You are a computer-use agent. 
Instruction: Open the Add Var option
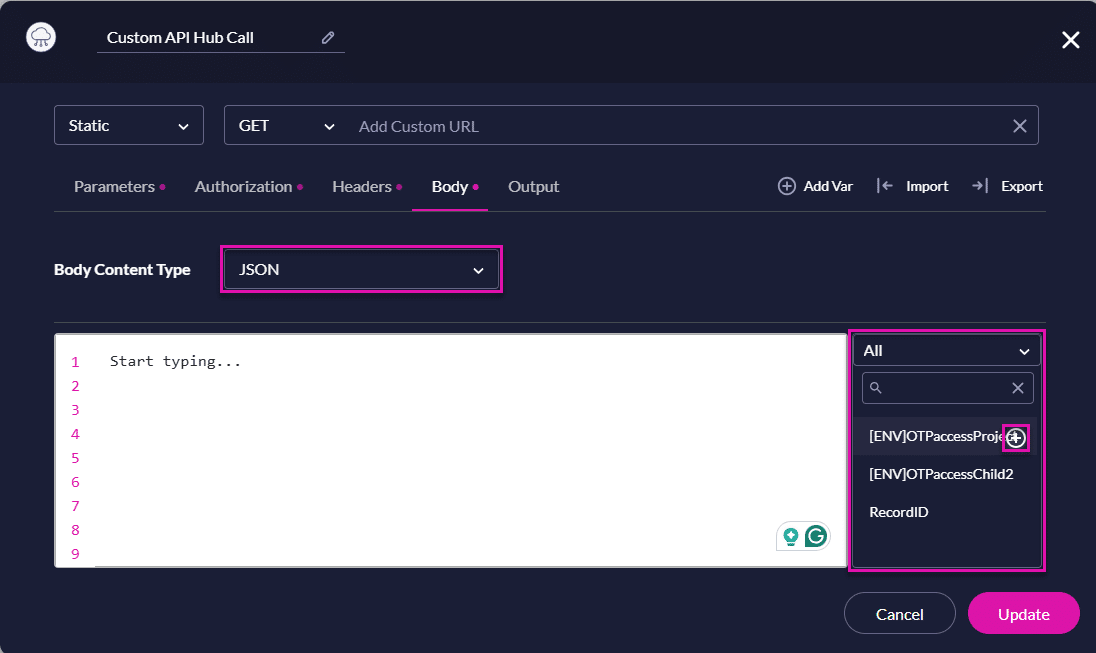(x=815, y=186)
